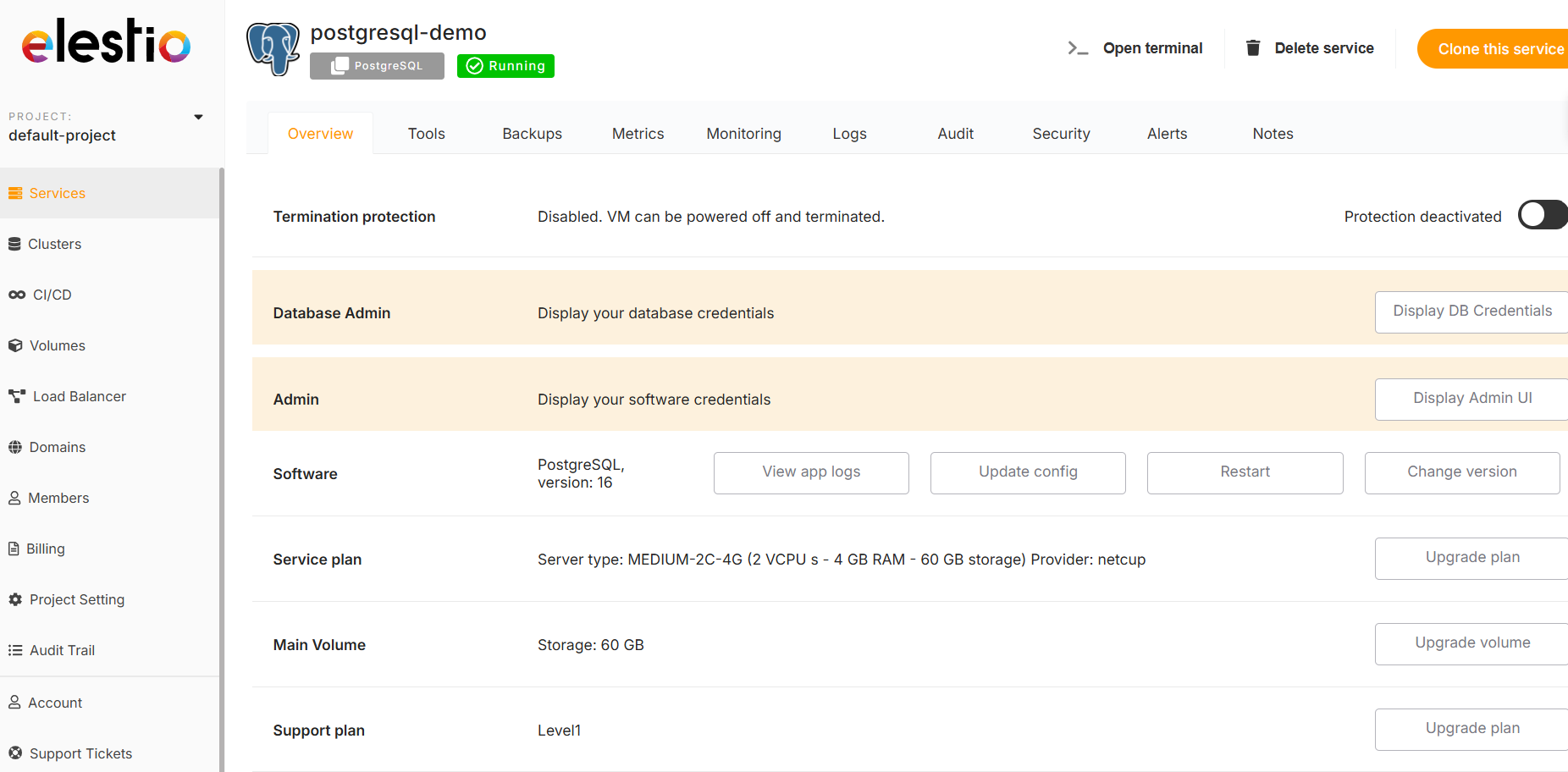Image resolution: width=1568 pixels, height=772 pixels.
Task: Click the elestio logo
Action: [106, 42]
